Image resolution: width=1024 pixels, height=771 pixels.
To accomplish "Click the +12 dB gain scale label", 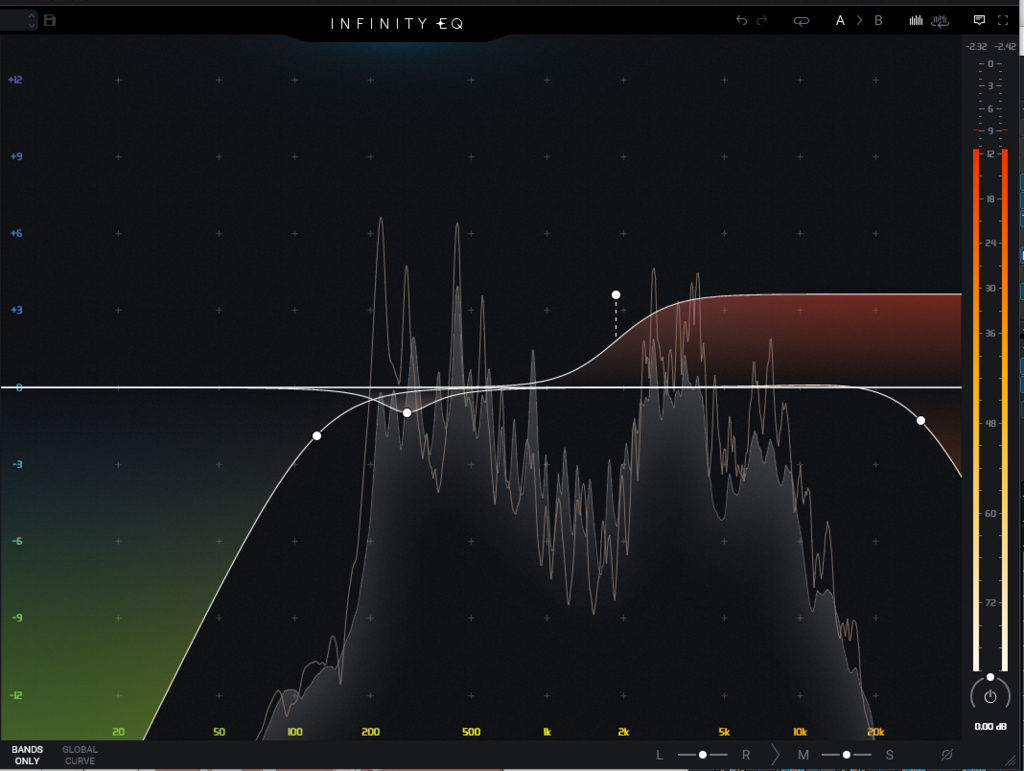I will coord(15,80).
